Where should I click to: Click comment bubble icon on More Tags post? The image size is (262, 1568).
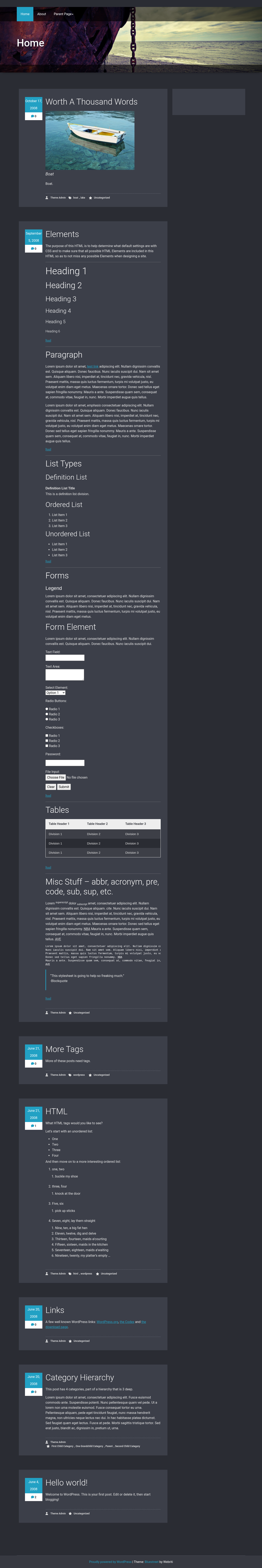(x=32, y=1063)
